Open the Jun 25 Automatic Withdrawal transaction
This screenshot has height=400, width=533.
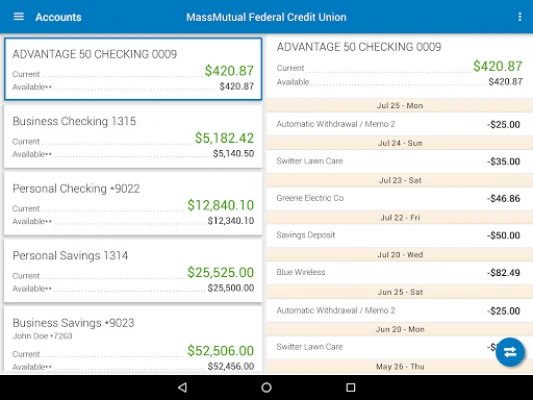399,310
